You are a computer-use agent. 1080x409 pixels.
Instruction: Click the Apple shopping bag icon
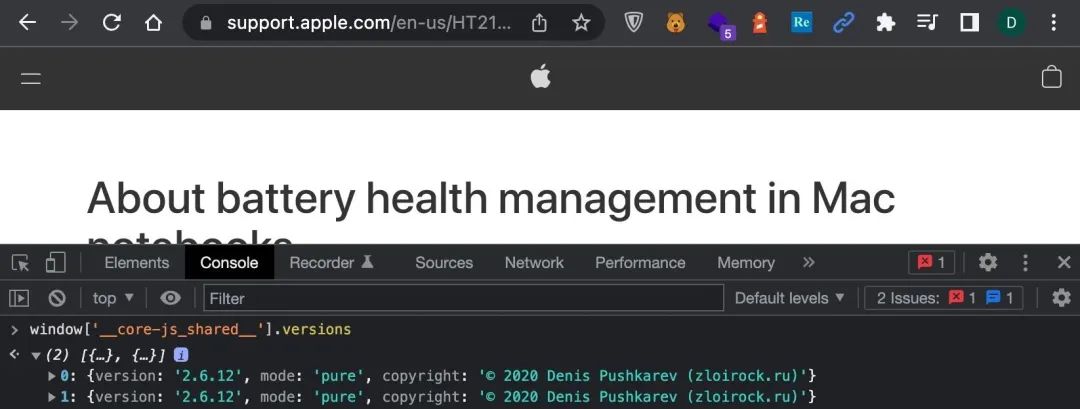click(1051, 76)
